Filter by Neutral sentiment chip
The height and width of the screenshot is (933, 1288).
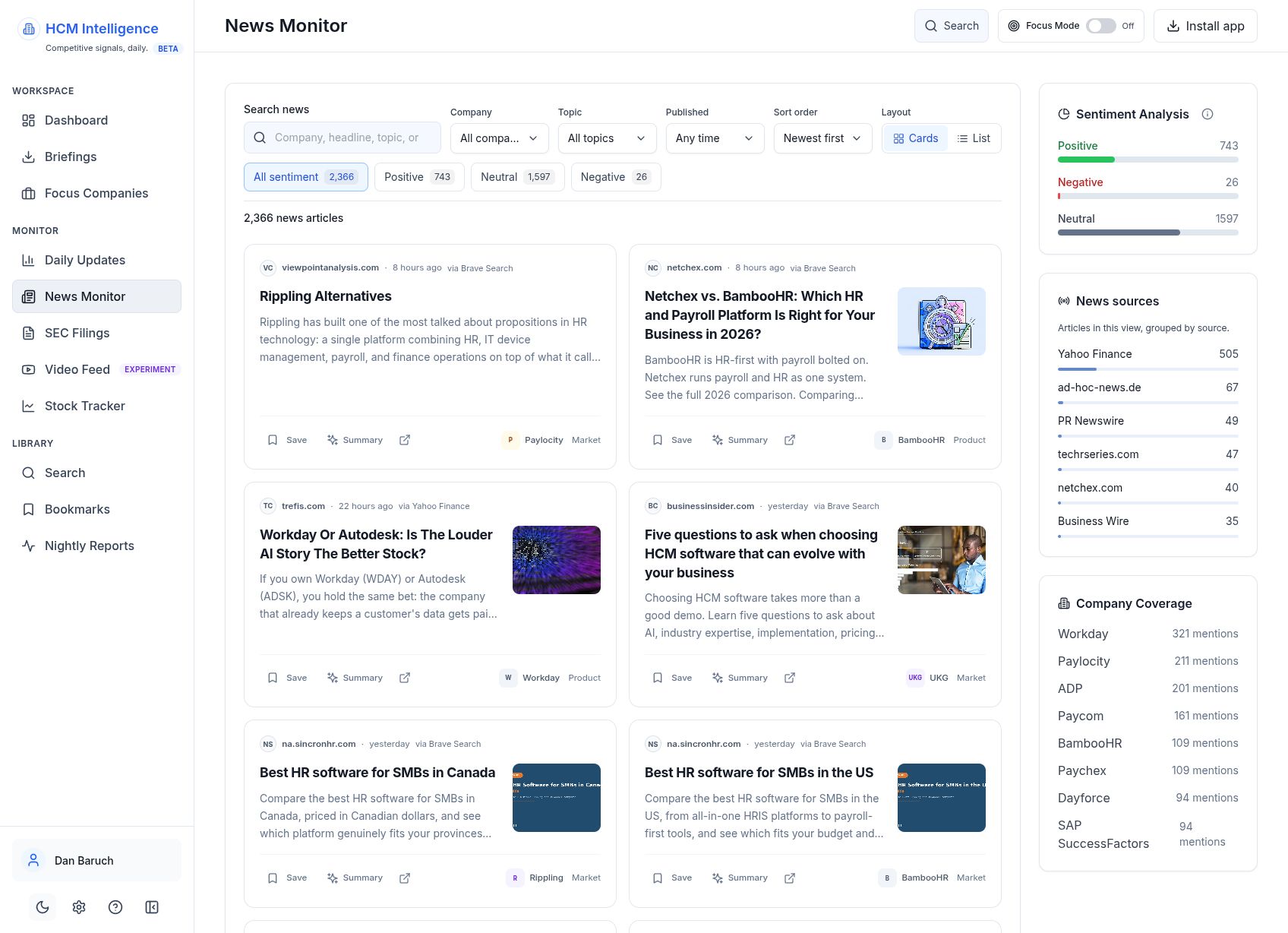[517, 177]
